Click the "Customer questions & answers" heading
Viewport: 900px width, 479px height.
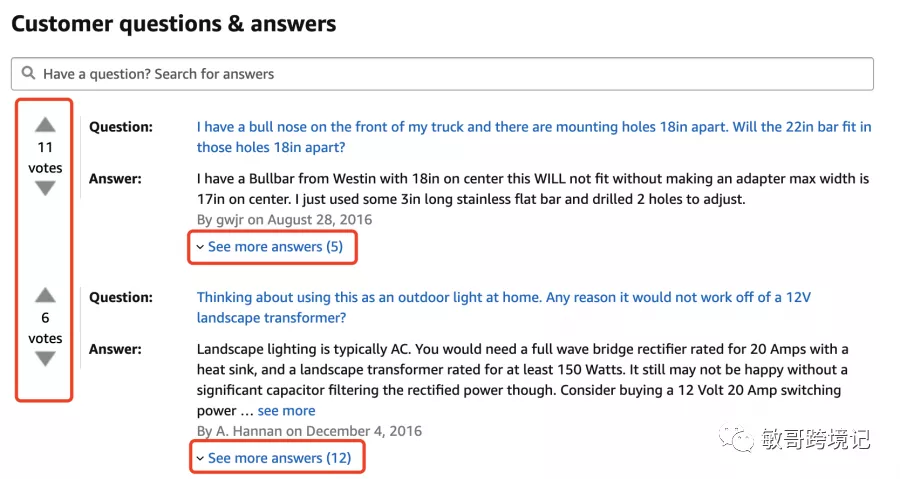coord(174,23)
